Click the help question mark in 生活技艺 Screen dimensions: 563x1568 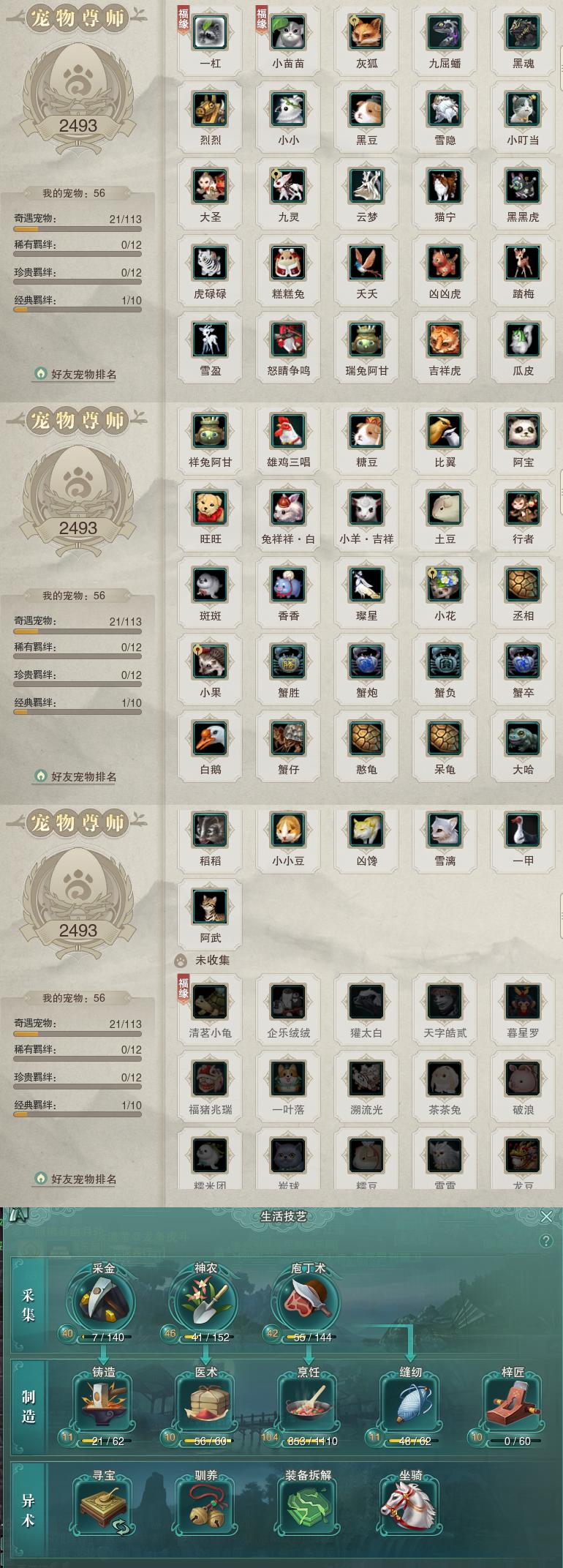545,1241
